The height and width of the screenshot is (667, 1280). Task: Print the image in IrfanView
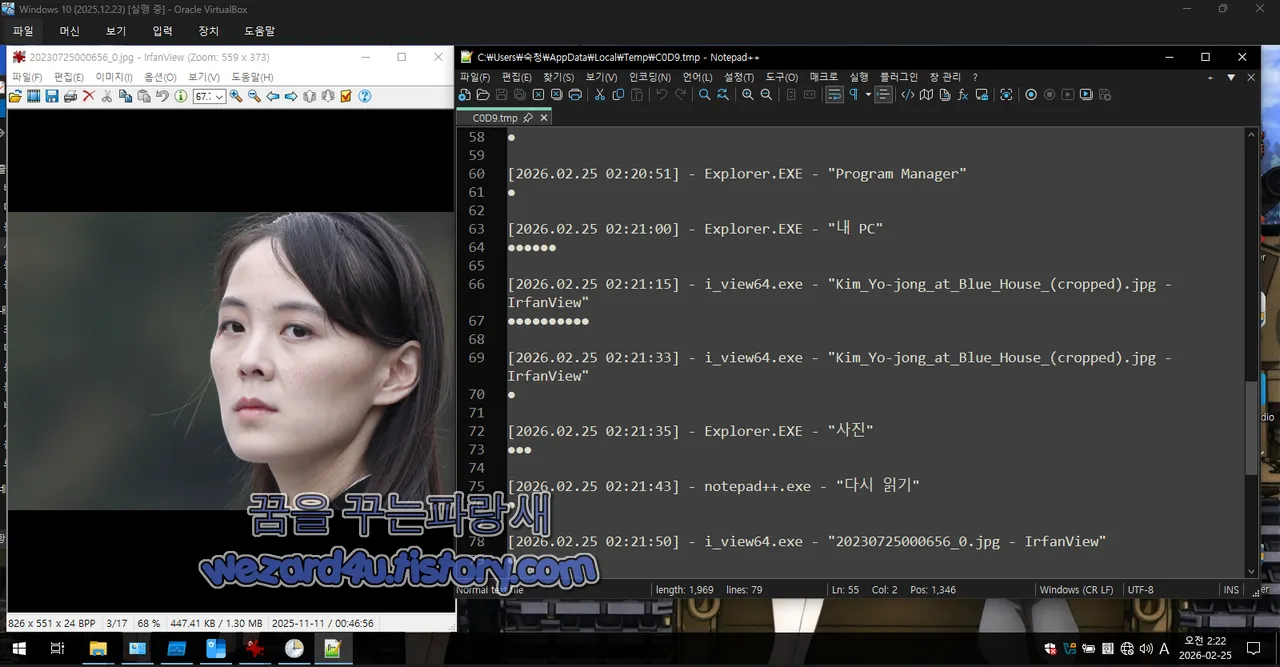[69, 96]
